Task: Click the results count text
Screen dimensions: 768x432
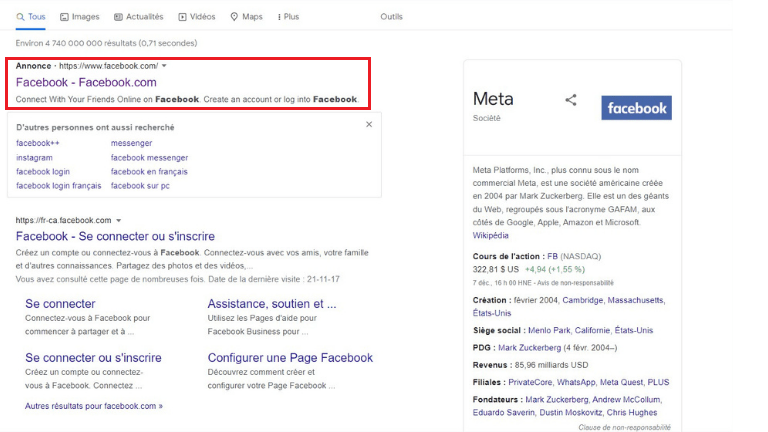Action: coord(106,43)
